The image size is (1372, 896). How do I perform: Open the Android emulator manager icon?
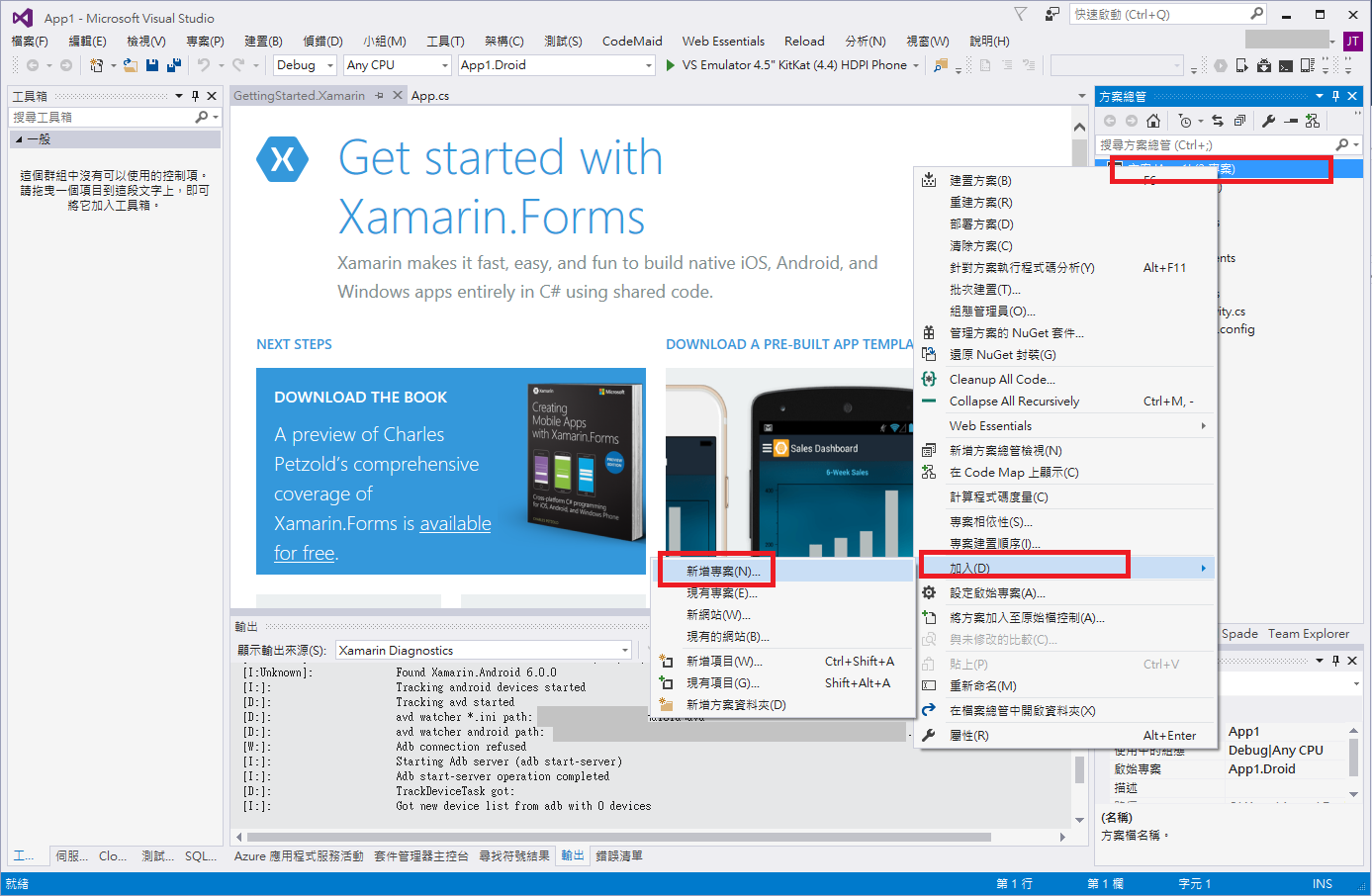click(1307, 65)
